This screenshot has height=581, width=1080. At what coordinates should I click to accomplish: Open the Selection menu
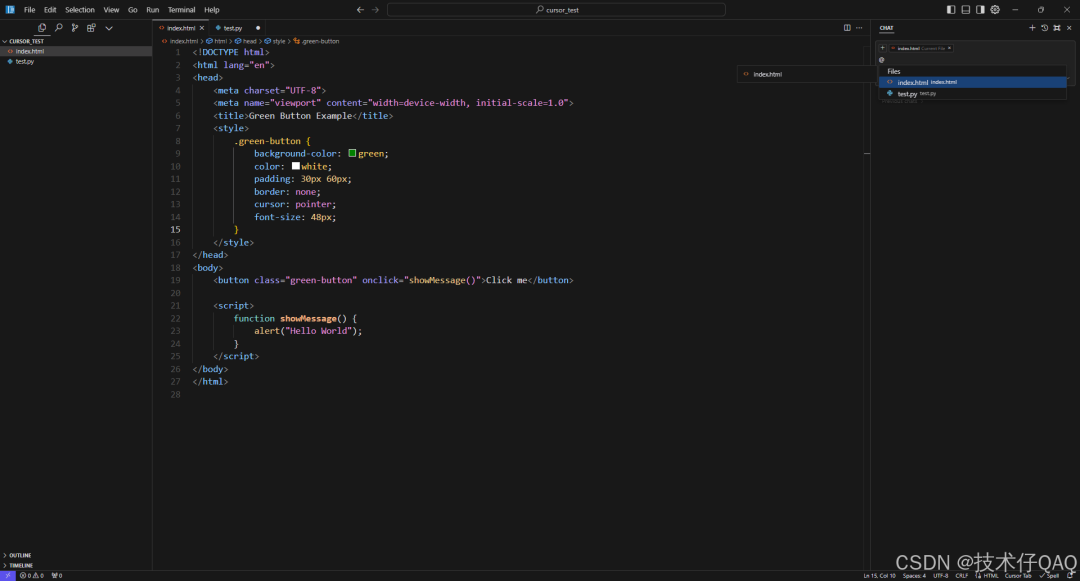pyautogui.click(x=80, y=10)
